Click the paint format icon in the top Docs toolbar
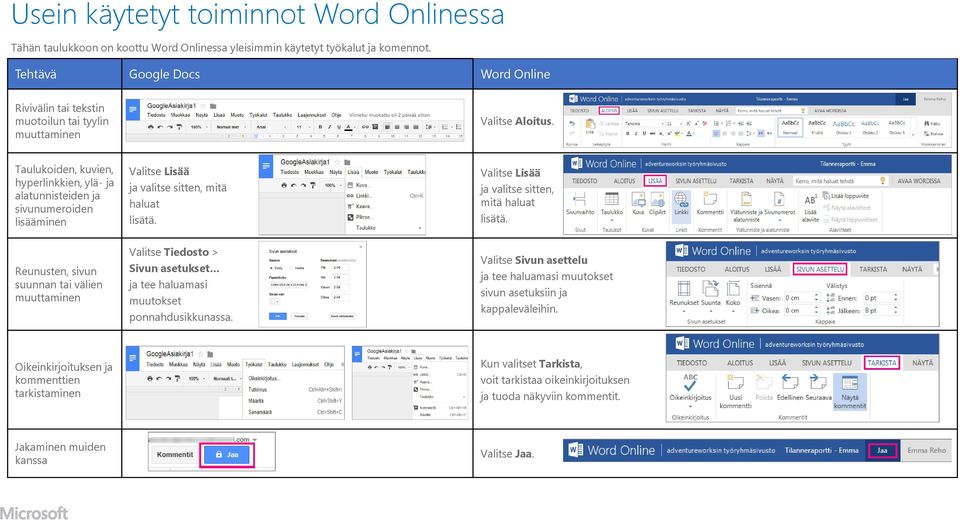Viewport: 960px width, 520px height. tap(179, 127)
